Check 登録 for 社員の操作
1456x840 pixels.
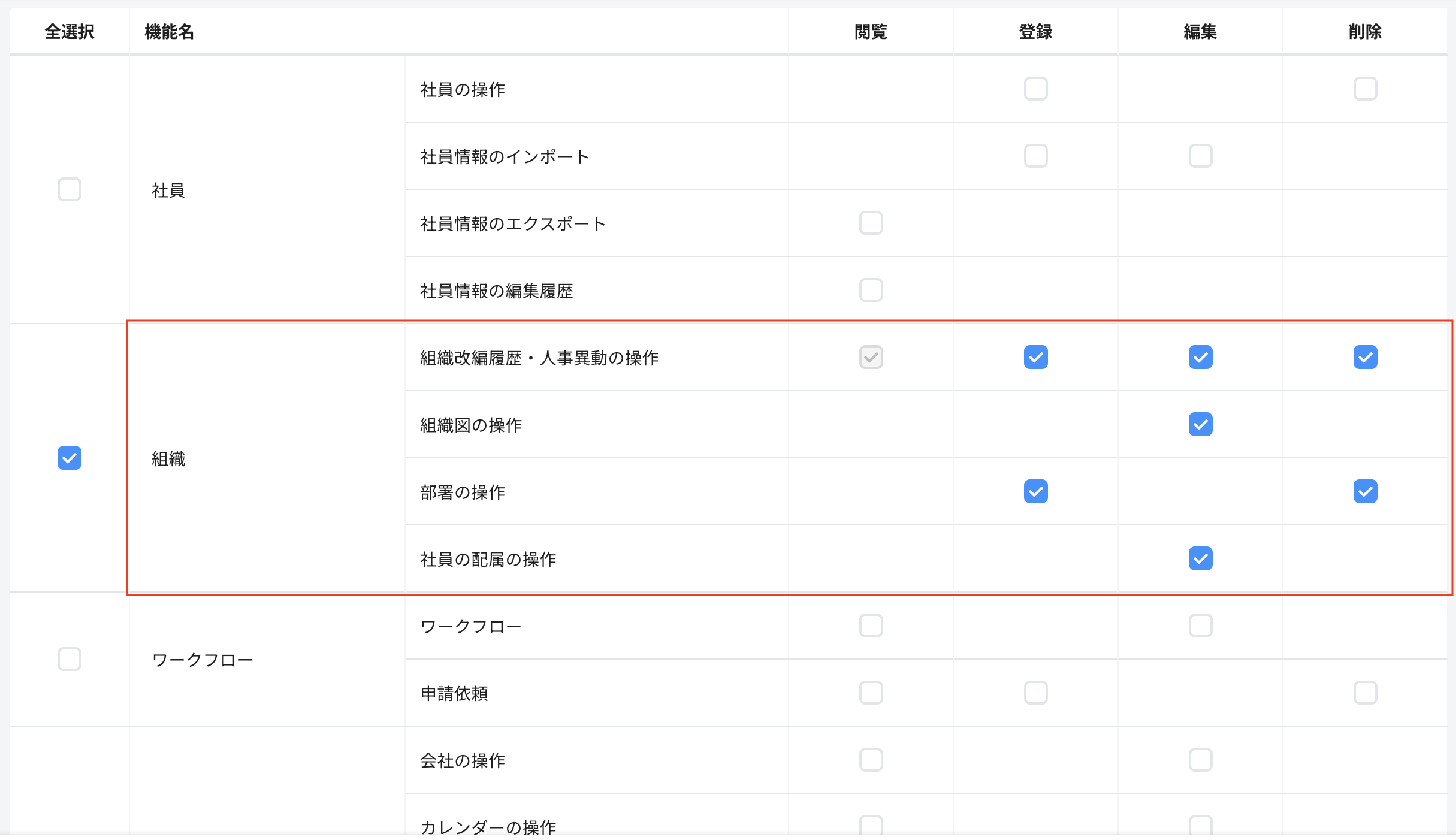[1035, 89]
